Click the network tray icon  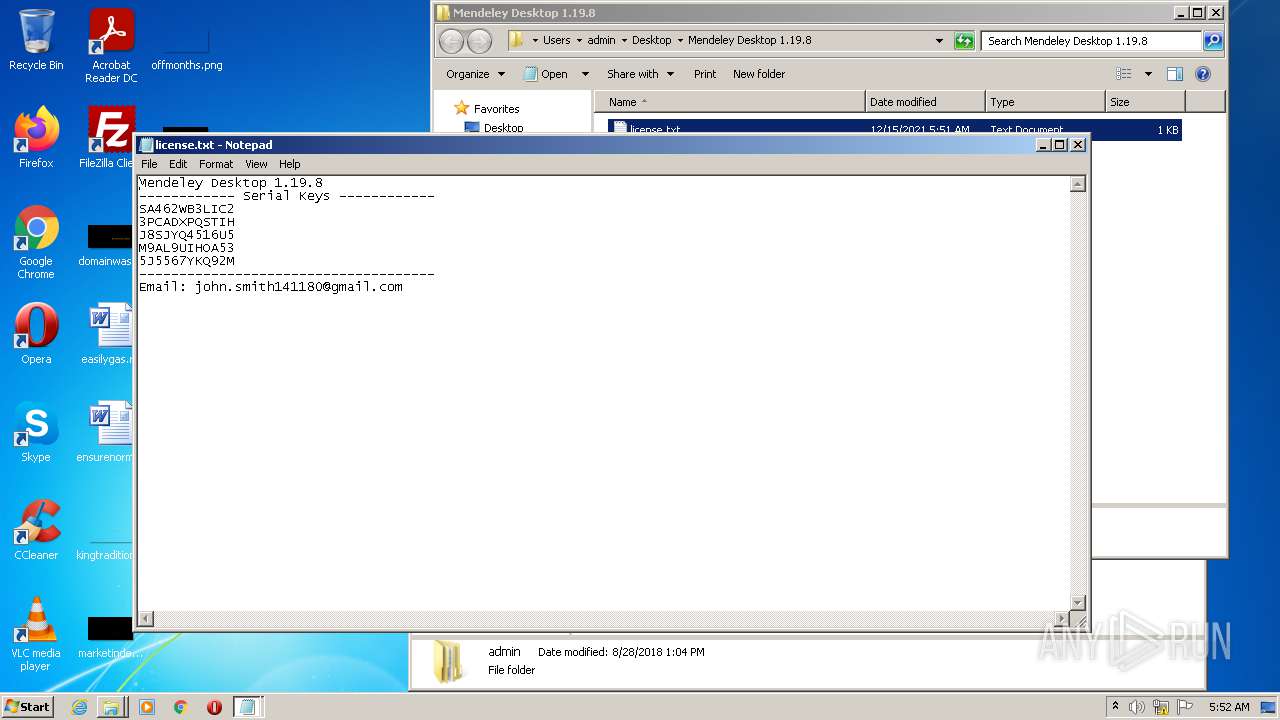coord(1161,707)
